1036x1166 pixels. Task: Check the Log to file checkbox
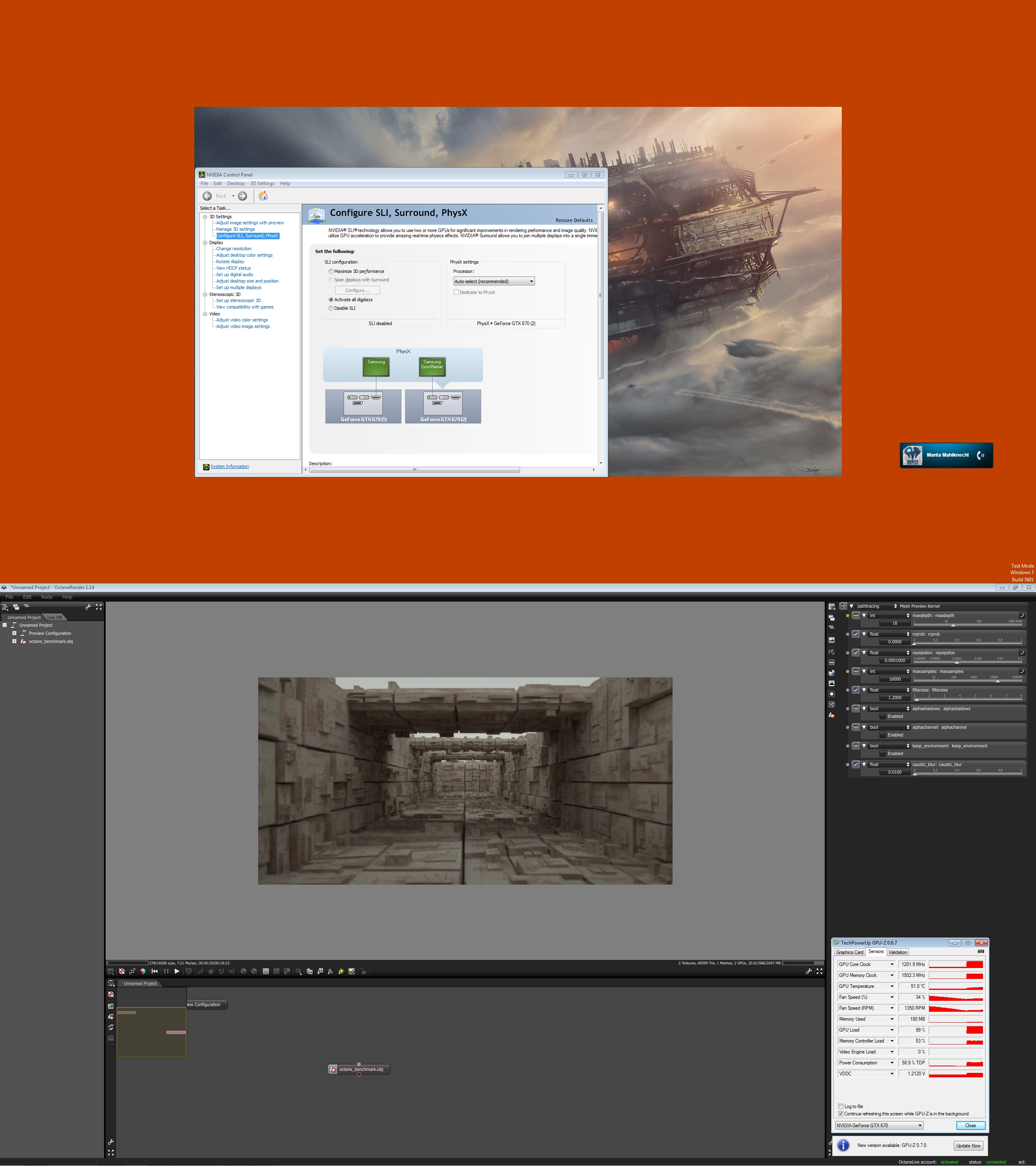point(841,1106)
